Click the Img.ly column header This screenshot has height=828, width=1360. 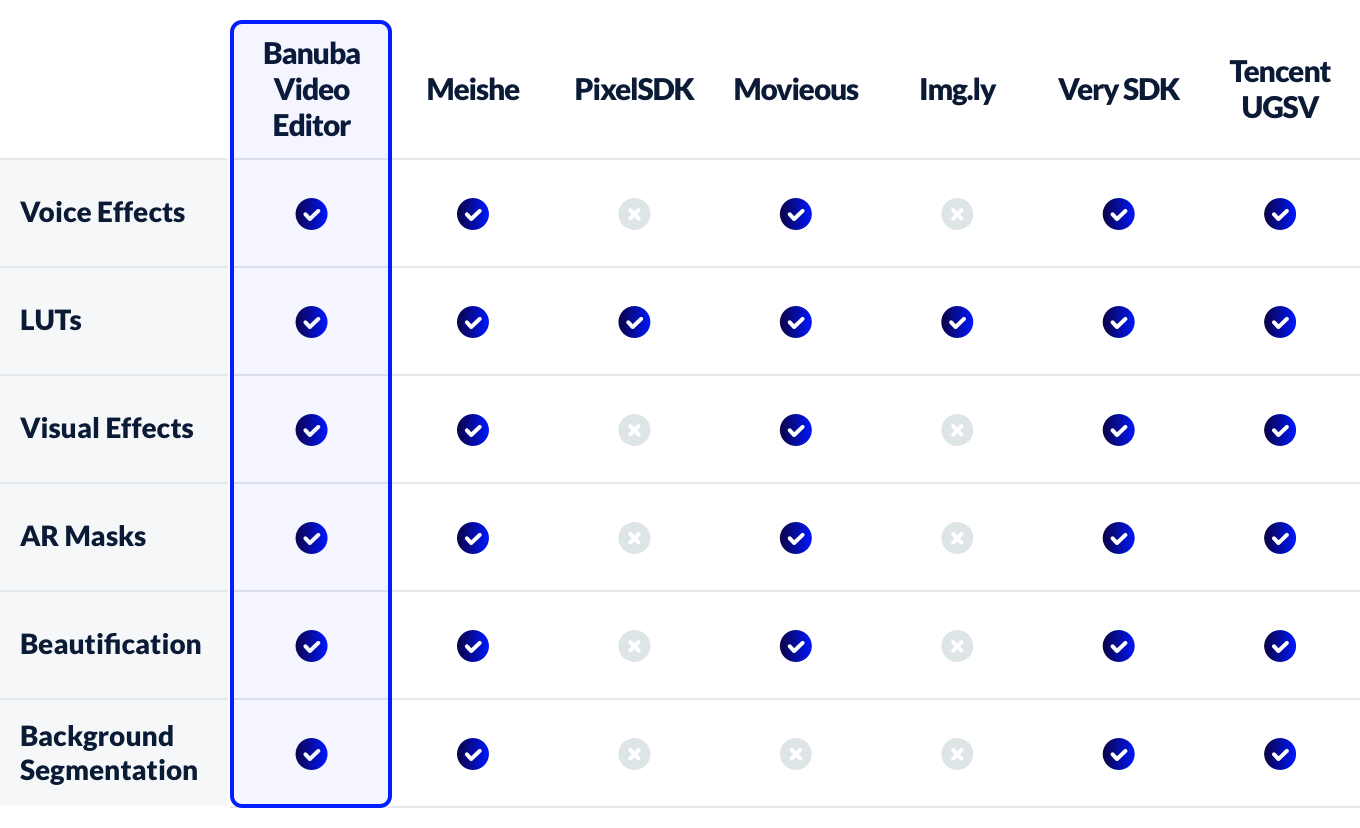(x=957, y=90)
